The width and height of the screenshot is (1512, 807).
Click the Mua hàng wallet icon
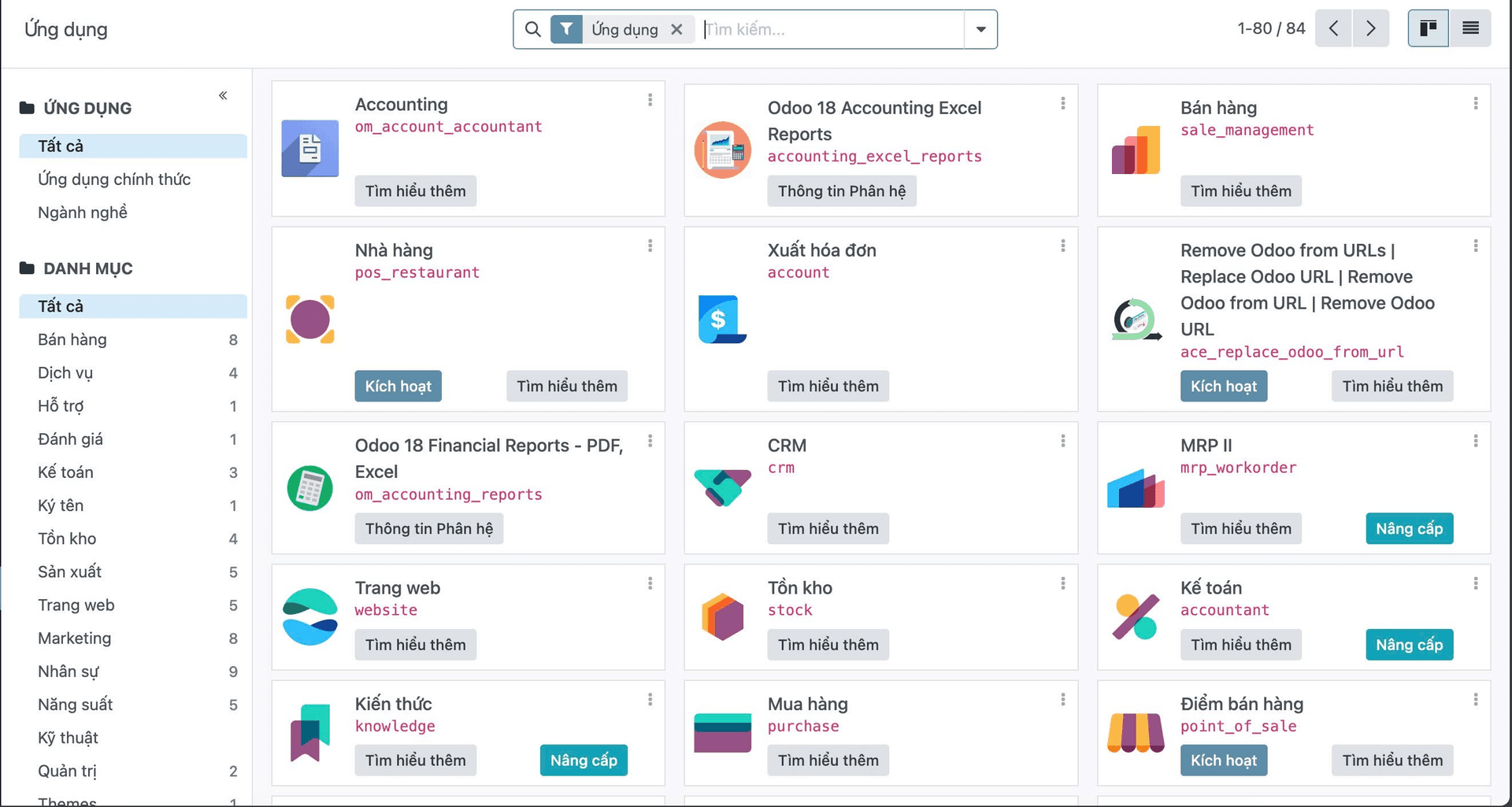point(722,732)
